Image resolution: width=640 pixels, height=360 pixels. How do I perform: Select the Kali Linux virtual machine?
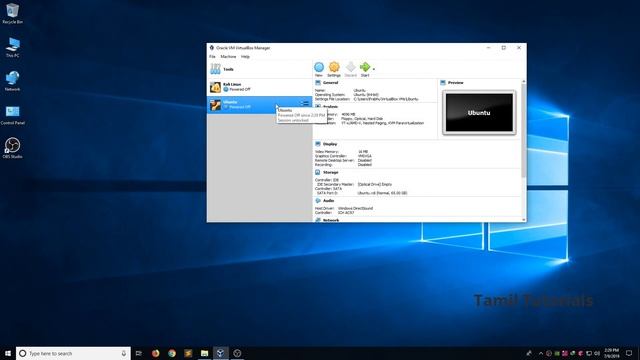point(259,87)
